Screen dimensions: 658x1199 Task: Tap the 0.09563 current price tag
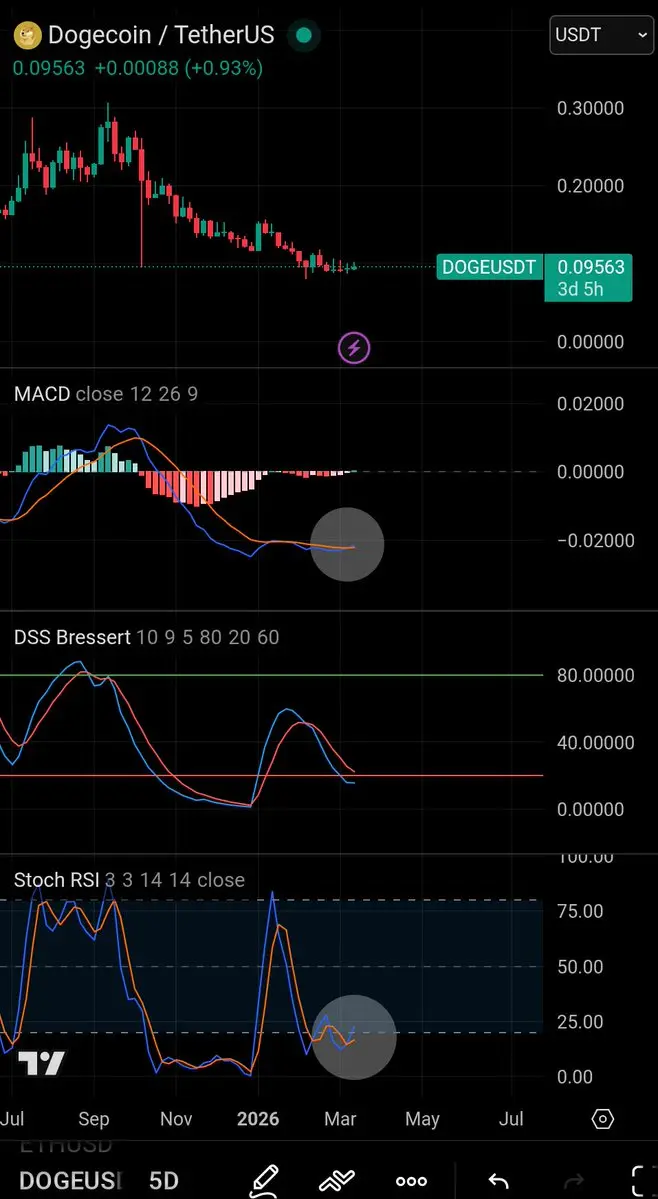(x=591, y=267)
